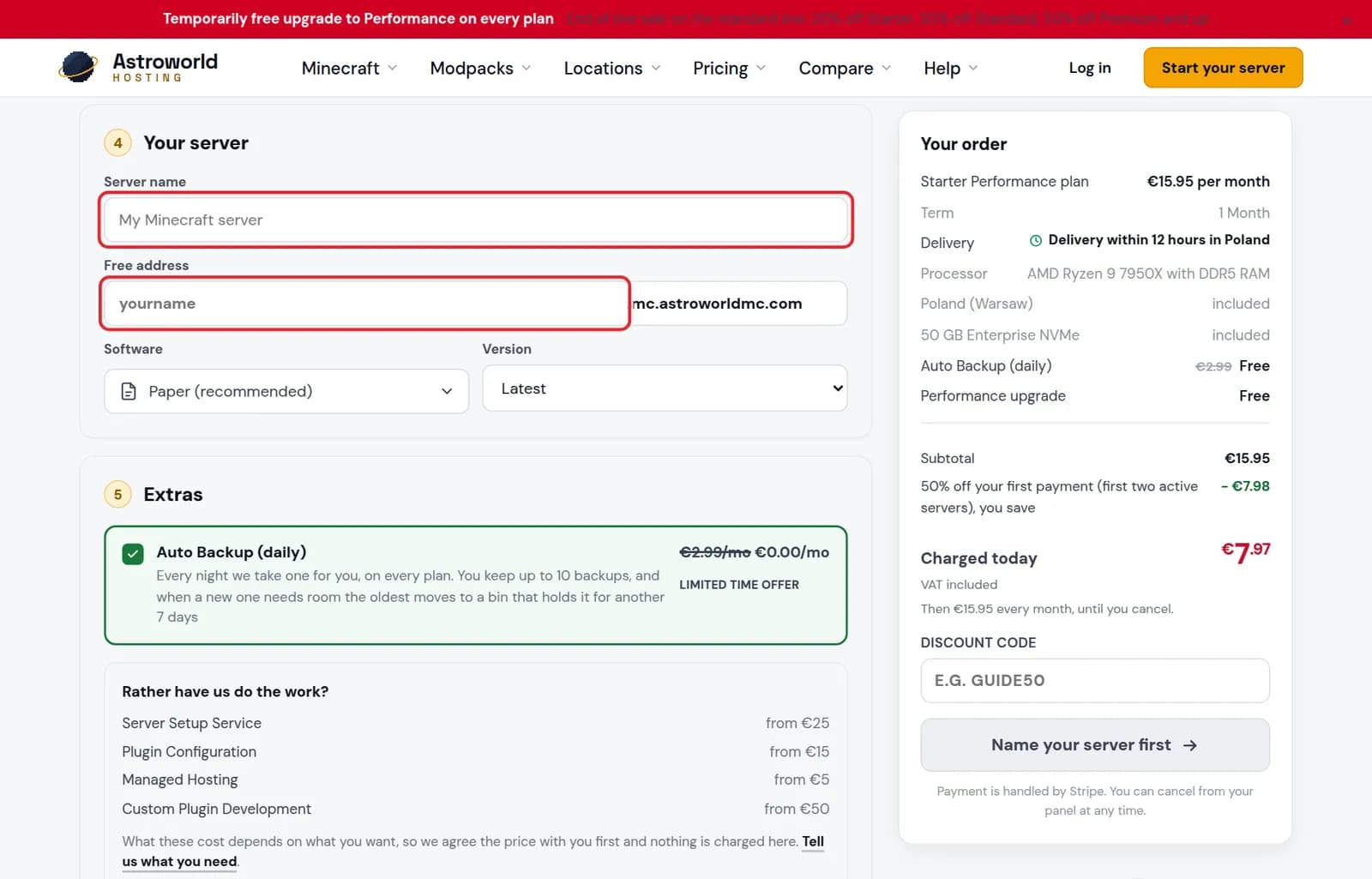Click the Temporarily free upgrade banner text
Image resolution: width=1372 pixels, height=879 pixels.
(x=358, y=19)
